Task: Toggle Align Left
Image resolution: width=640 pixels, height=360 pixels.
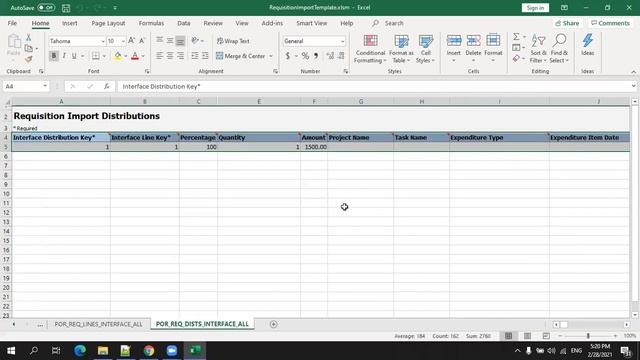Action: coord(159,56)
